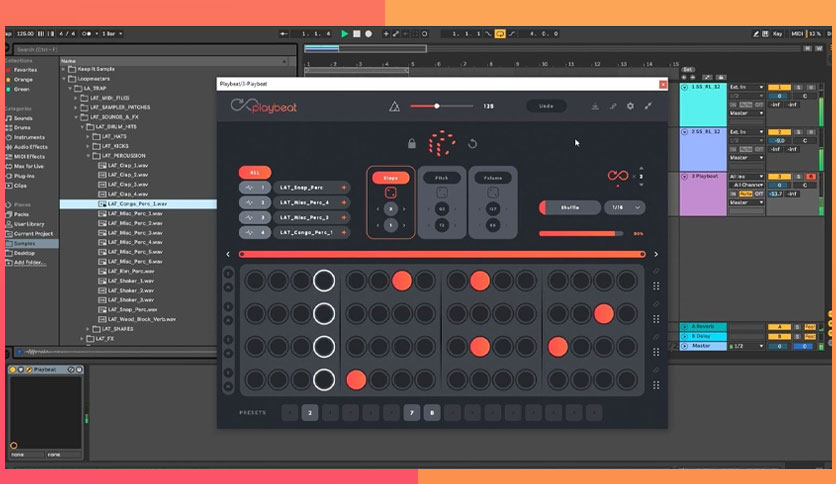Image resolution: width=836 pixels, height=484 pixels.
Task: Click the Ableton browser search field
Action: [155, 50]
